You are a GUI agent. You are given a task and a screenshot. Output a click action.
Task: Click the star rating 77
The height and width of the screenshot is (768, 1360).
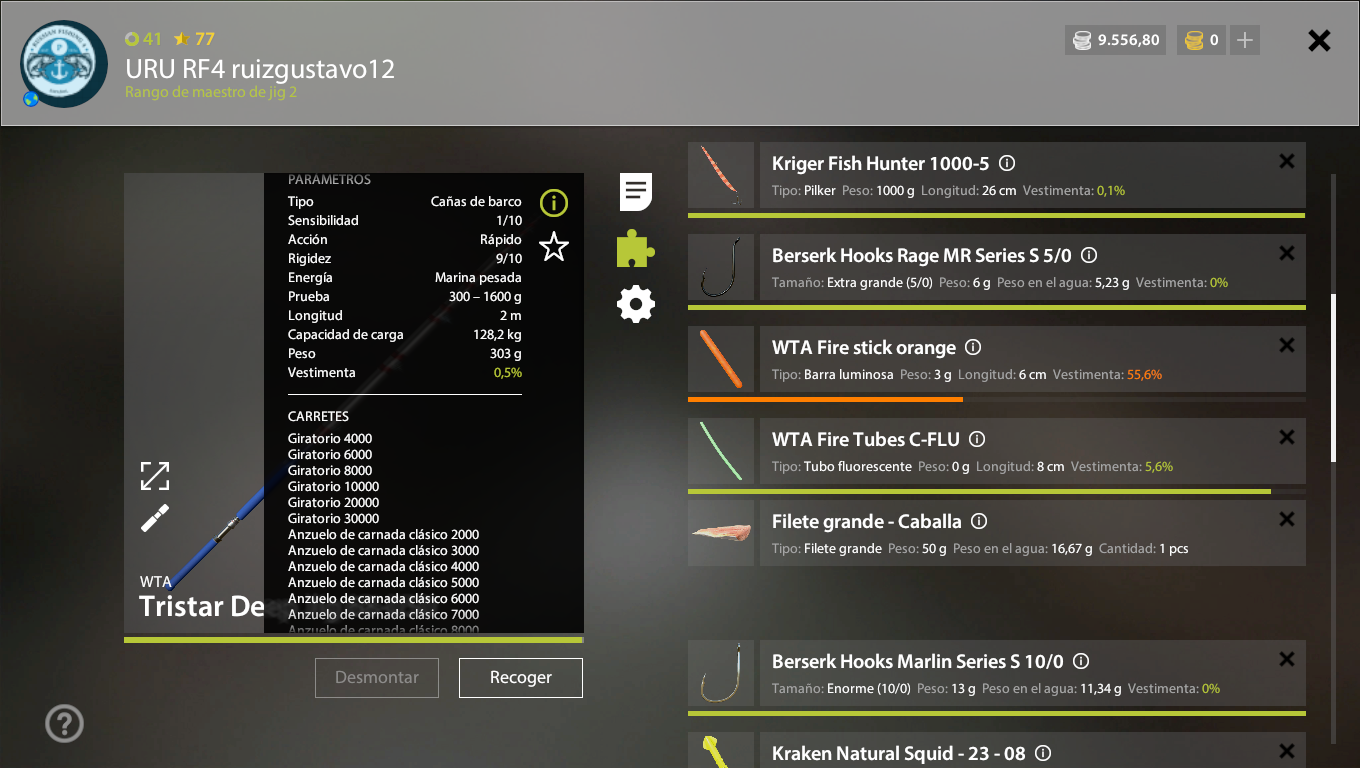click(x=194, y=39)
